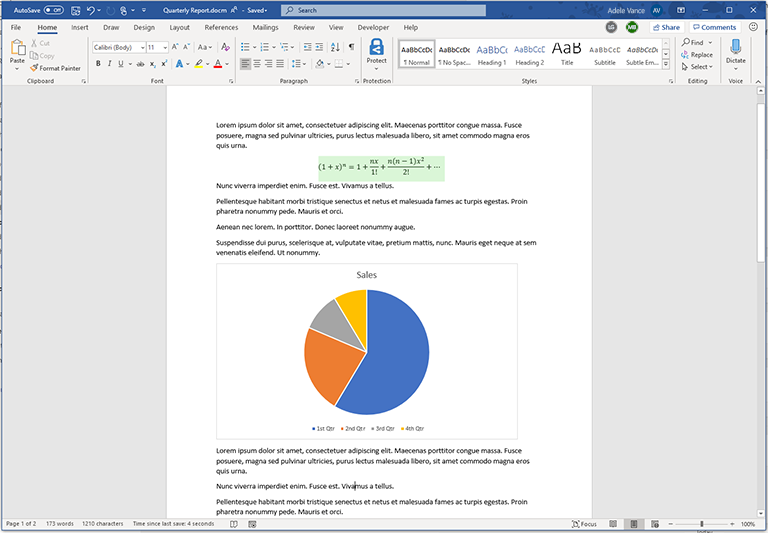Select the Sales pie chart
The height and width of the screenshot is (533, 768).
pos(367,351)
